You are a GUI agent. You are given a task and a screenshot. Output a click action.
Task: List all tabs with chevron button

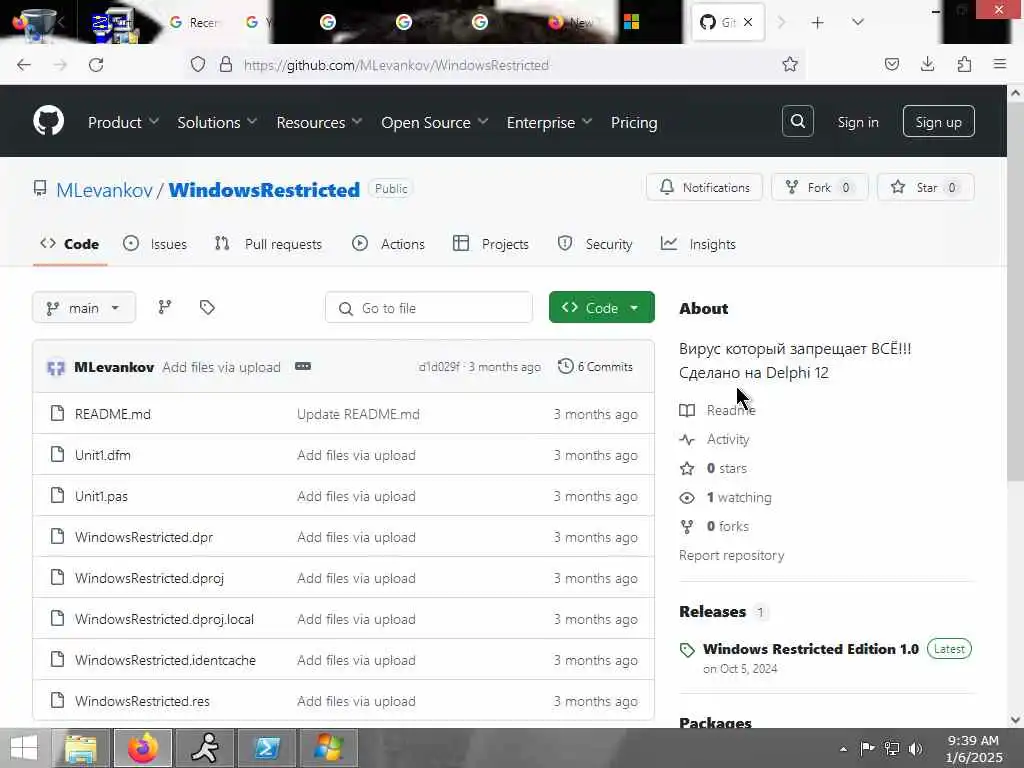857,23
